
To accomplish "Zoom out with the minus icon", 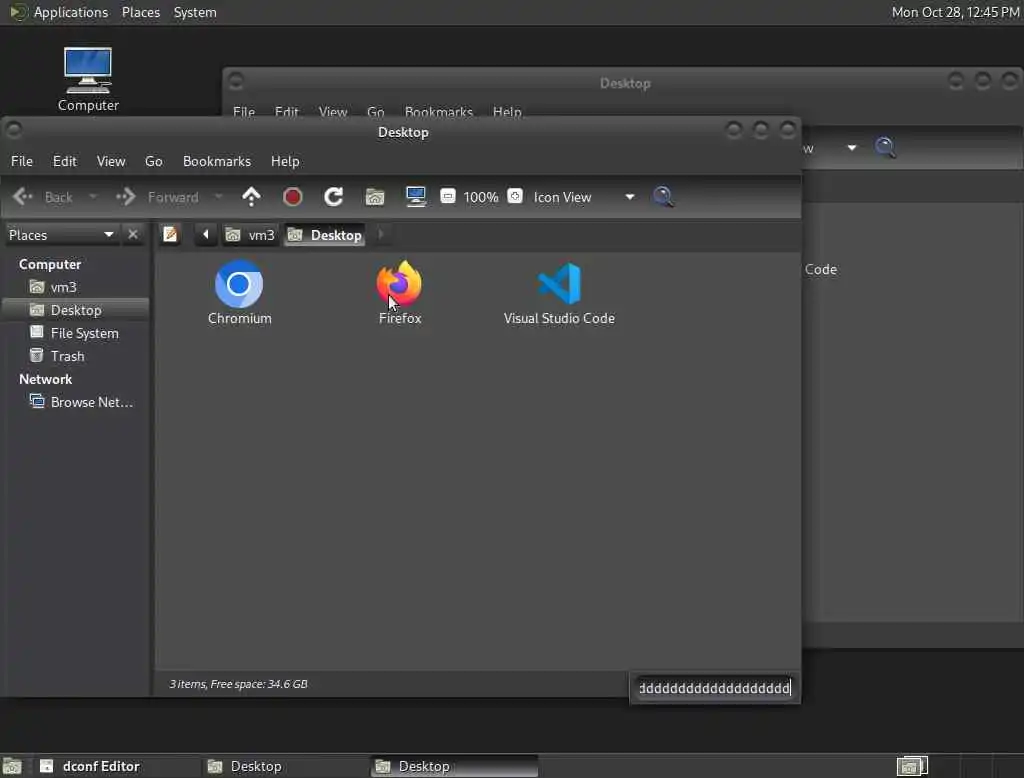I will 448,196.
